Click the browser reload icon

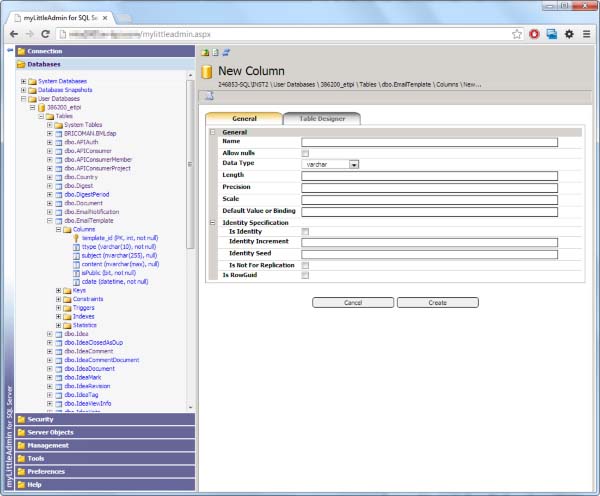[x=46, y=34]
